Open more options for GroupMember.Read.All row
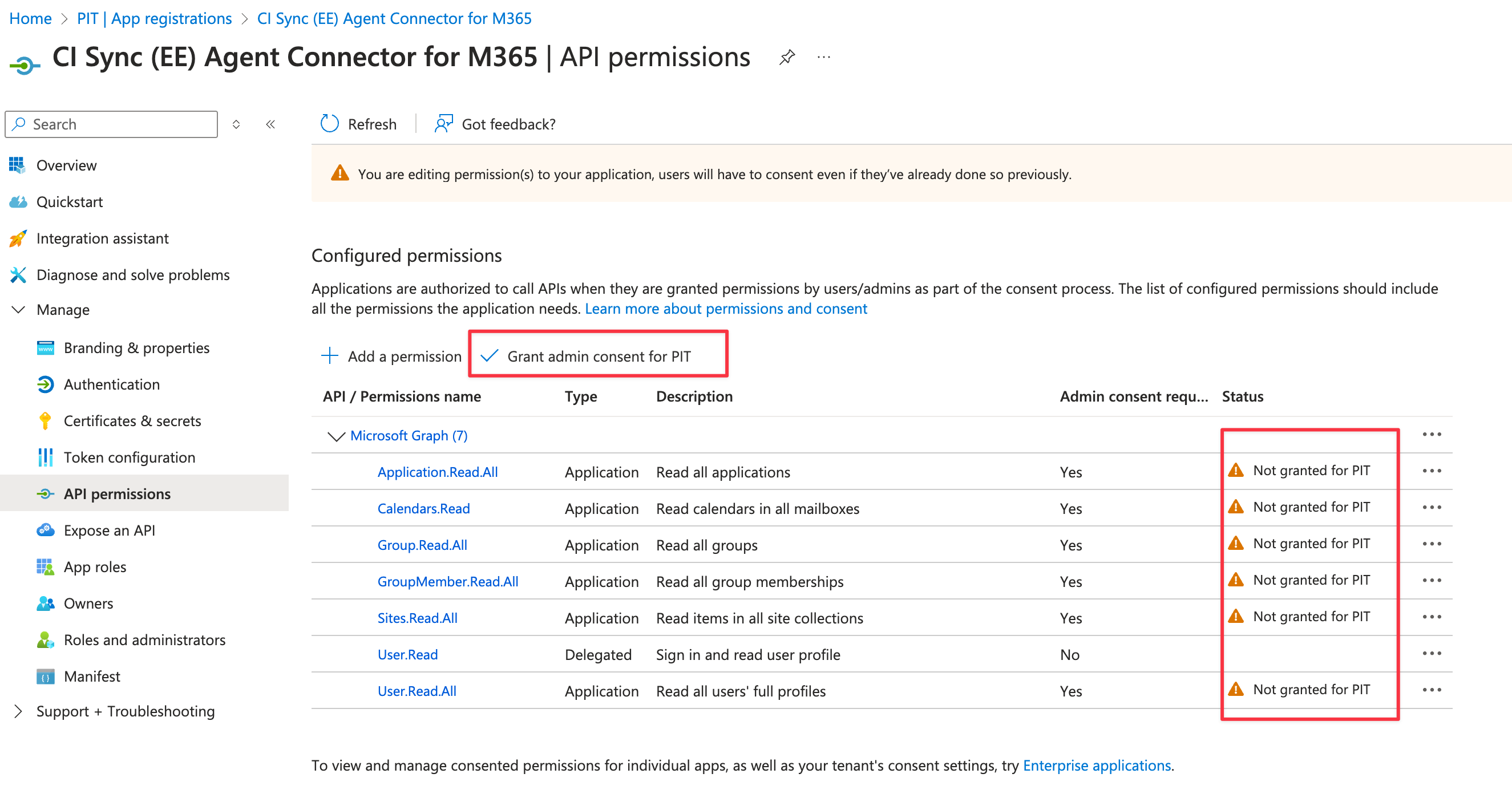Viewport: 1512px width, 802px height. pyautogui.click(x=1432, y=580)
